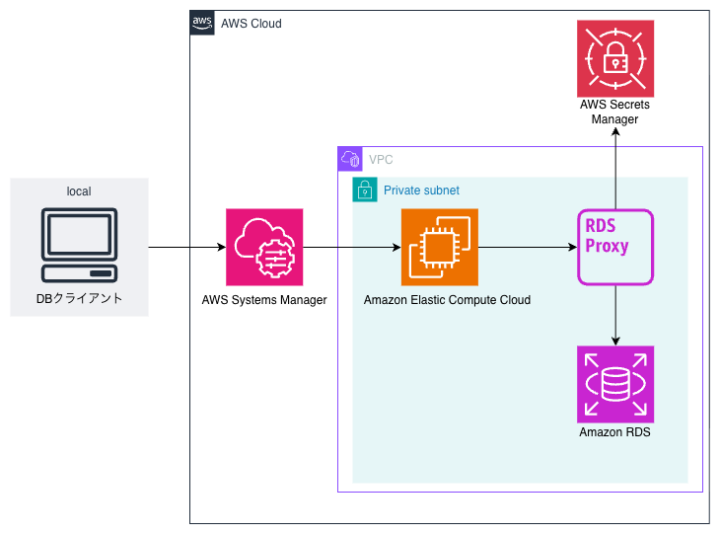Select the AWS Systems Manager icon
Image resolution: width=720 pixels, height=534 pixels.
[264, 247]
